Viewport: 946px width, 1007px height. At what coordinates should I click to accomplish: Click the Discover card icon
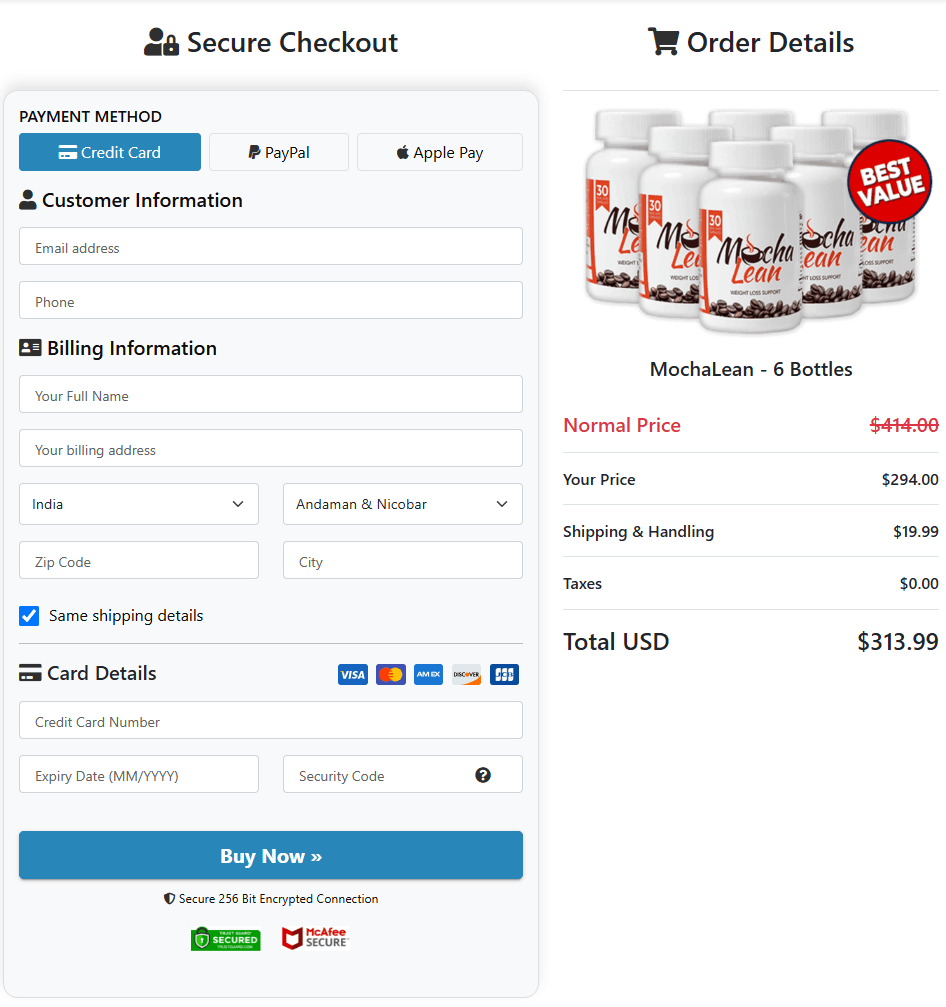click(466, 674)
